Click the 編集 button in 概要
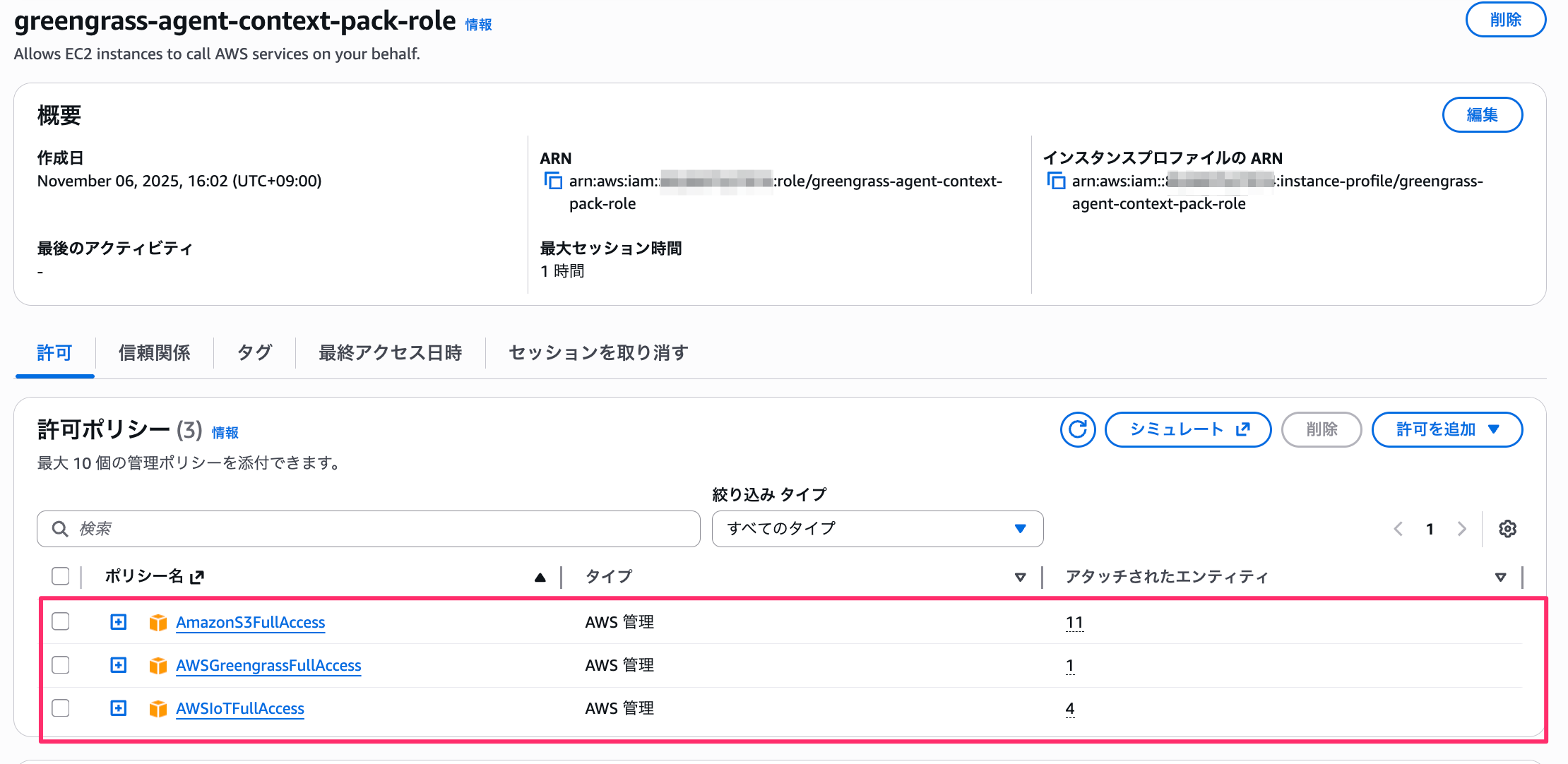The image size is (1568, 764). click(x=1481, y=115)
